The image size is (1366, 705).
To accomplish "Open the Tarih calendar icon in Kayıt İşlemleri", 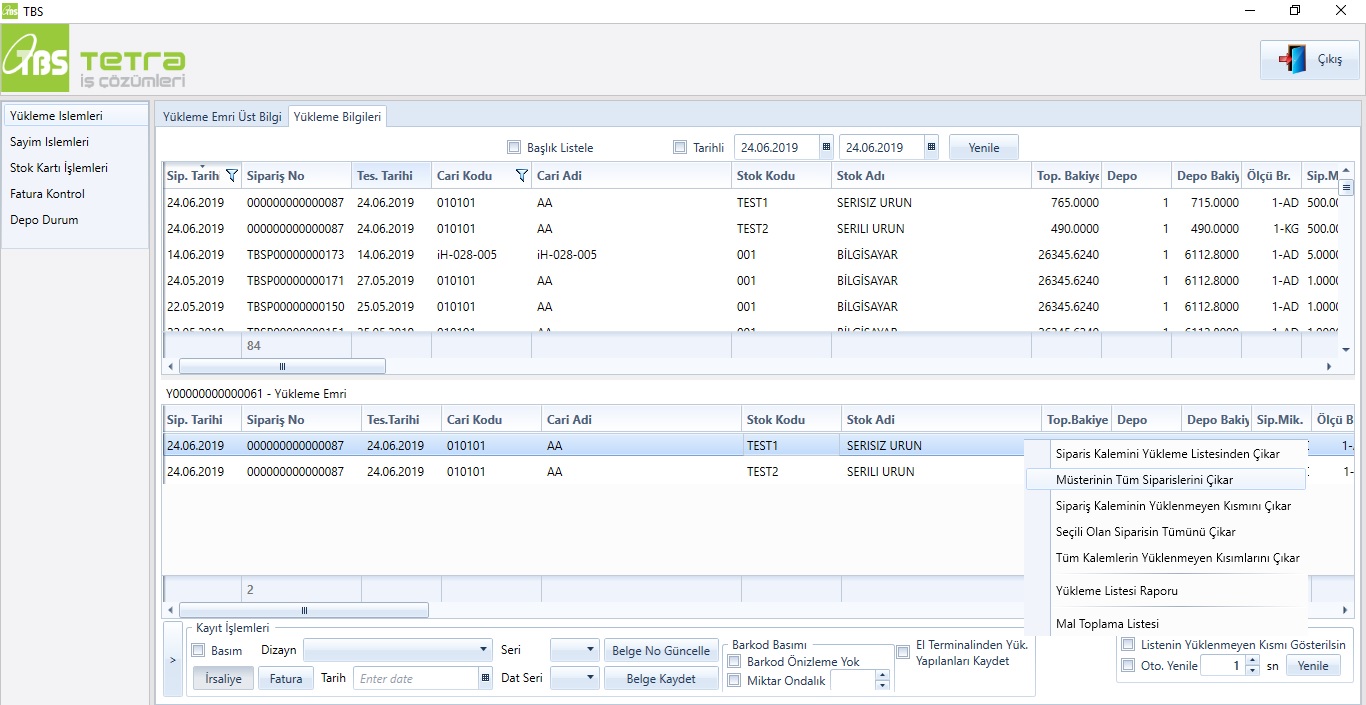I will 486,678.
